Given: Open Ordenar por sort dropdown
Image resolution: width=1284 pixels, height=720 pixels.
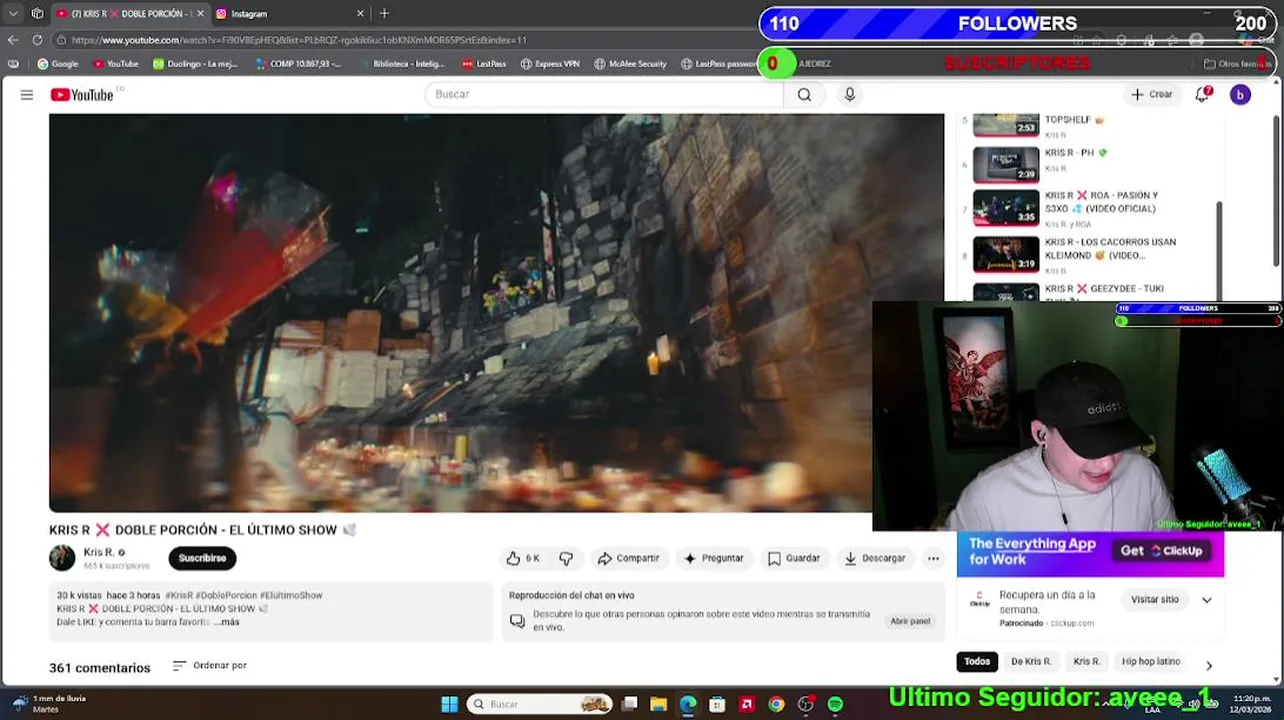Looking at the screenshot, I should 209,665.
